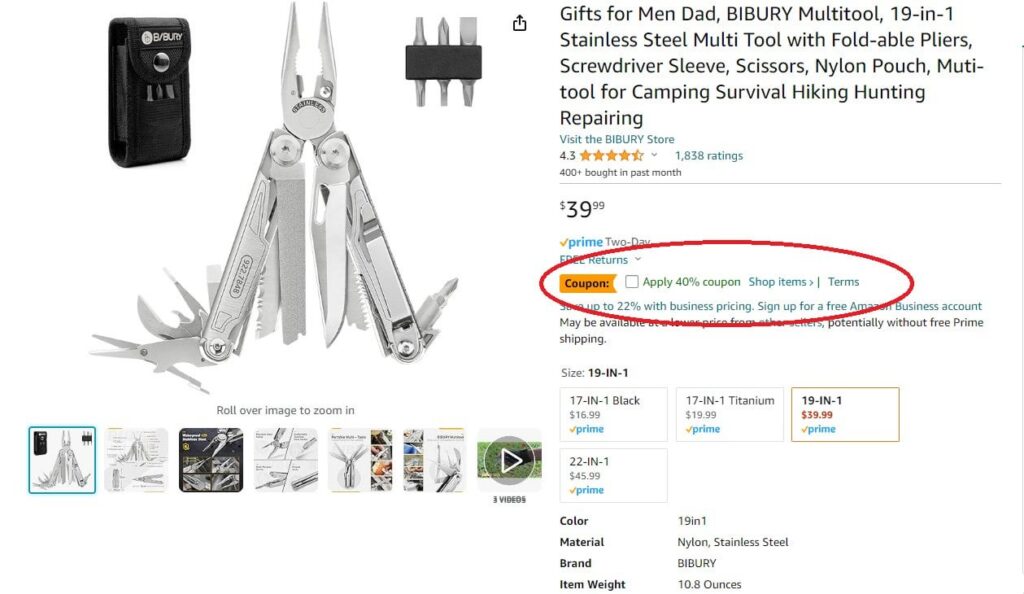The image size is (1024, 594).
Task: Select the 19-IN-1 size option
Action: [x=844, y=412]
